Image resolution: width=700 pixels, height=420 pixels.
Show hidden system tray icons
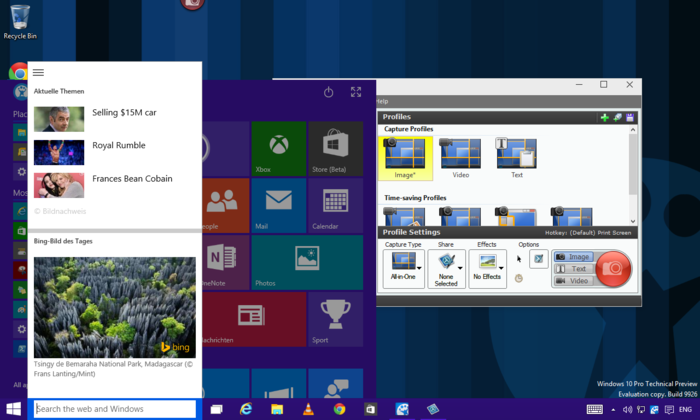click(613, 410)
